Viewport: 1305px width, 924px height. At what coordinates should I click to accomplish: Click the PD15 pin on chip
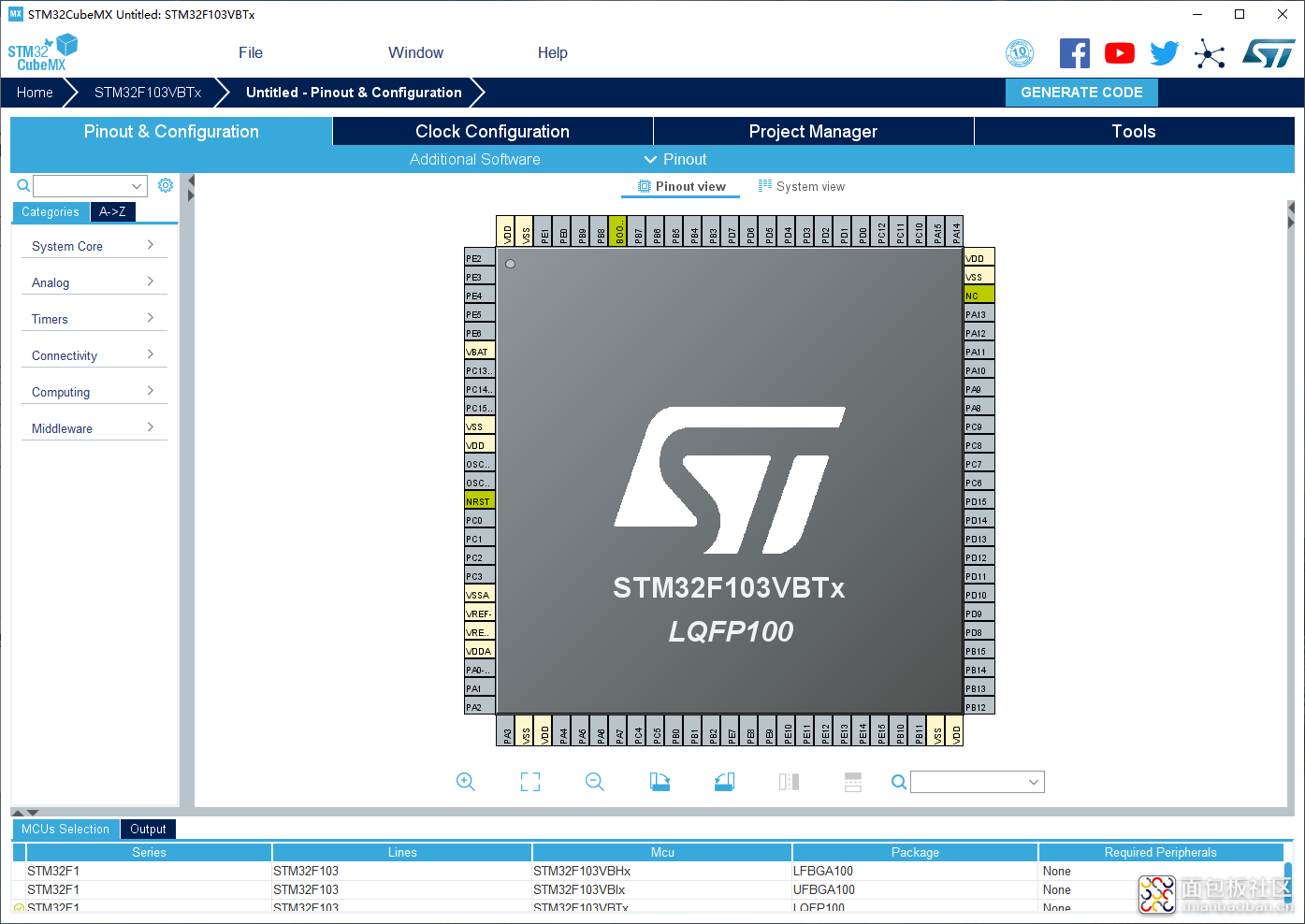pyautogui.click(x=979, y=501)
